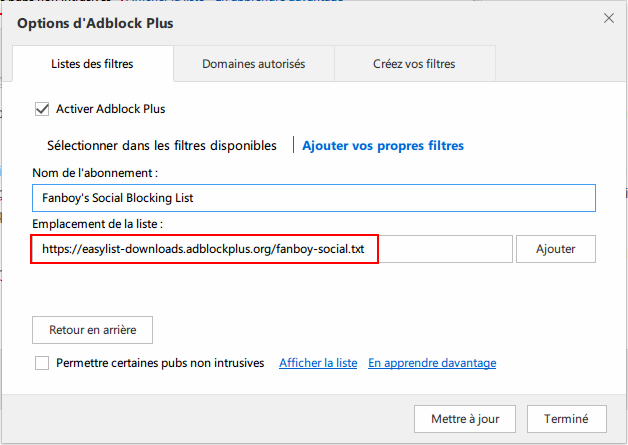The height and width of the screenshot is (445, 628).
Task: Open Ajouter vos propres filtres link
Action: pyautogui.click(x=383, y=145)
